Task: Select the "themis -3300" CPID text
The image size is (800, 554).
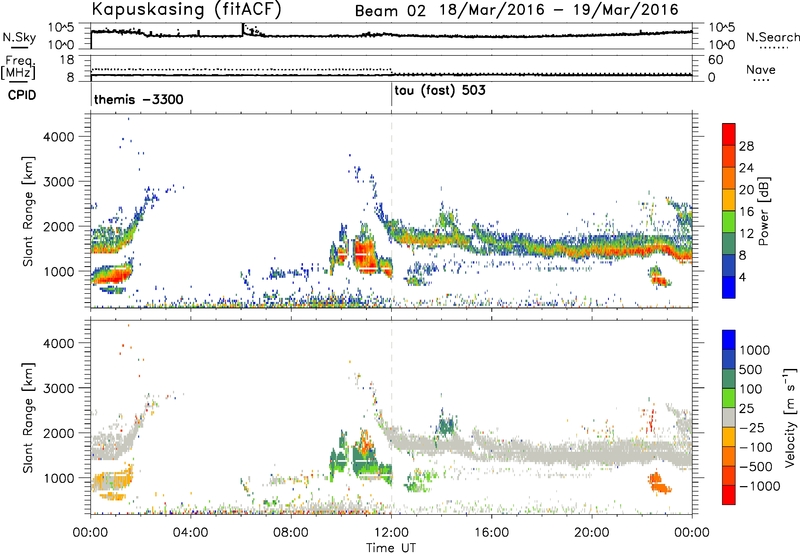Action: [139, 99]
